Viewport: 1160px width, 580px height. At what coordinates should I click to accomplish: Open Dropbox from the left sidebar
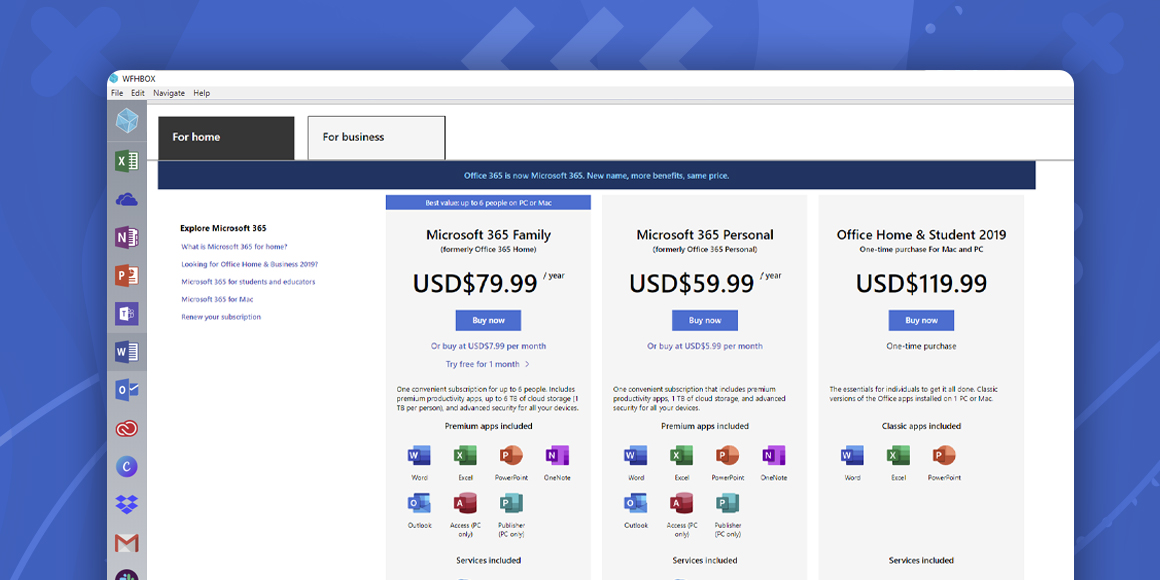point(127,505)
